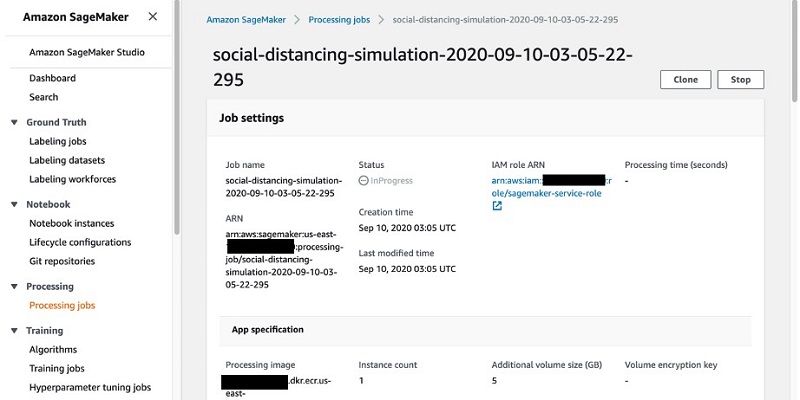The image size is (800, 400).
Task: Open Amazon SageMaker Studio
Action: 87,52
